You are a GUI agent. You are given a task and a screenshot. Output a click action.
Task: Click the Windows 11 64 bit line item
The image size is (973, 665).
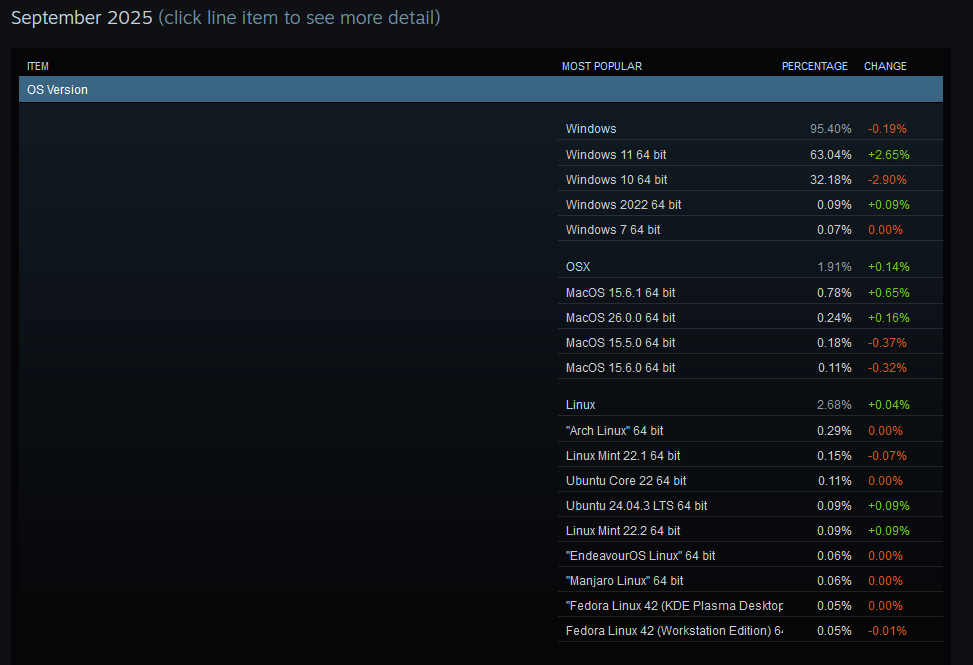click(x=616, y=155)
